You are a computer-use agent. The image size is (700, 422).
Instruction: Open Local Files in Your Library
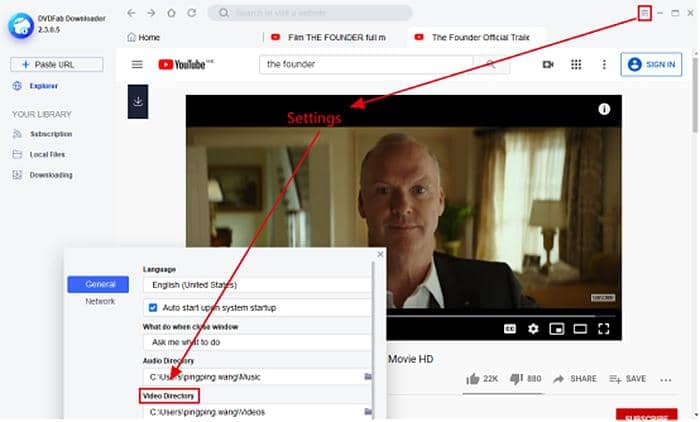tap(39, 155)
